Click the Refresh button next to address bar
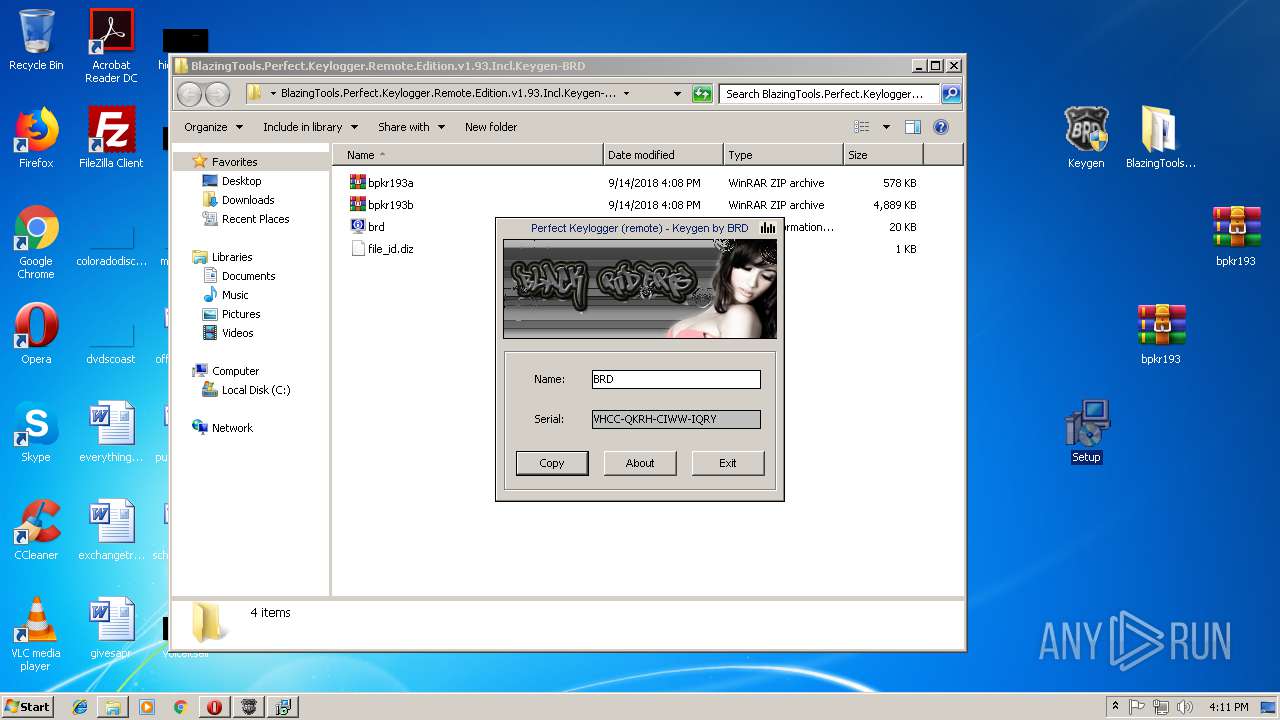 (702, 94)
